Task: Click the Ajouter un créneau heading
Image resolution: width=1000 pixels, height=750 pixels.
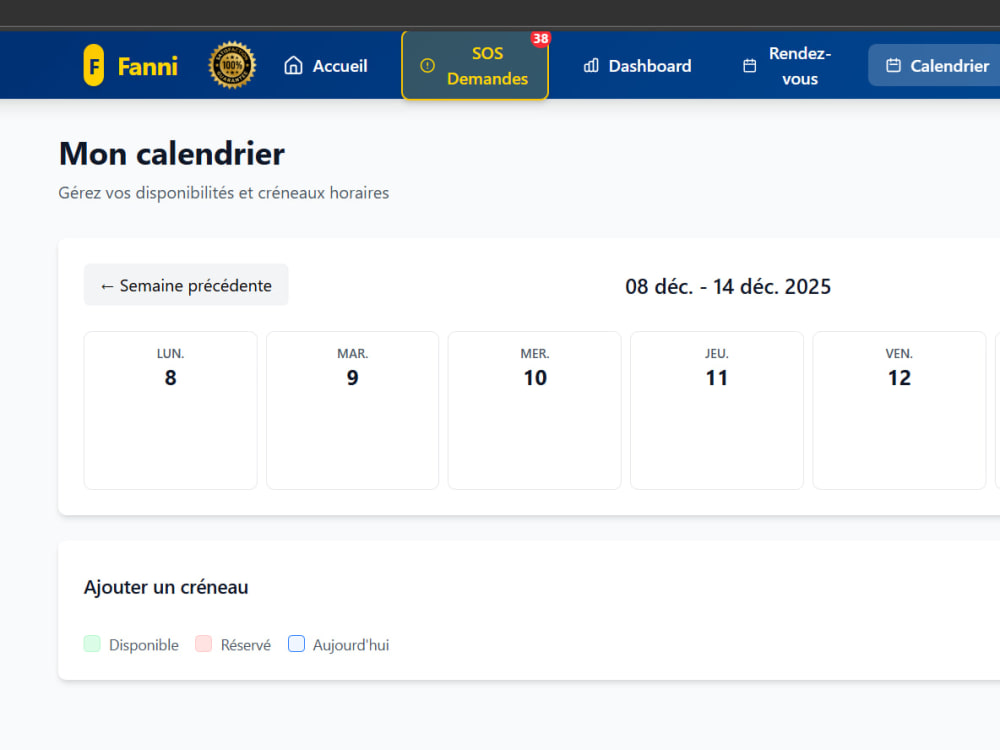Action: click(x=166, y=587)
